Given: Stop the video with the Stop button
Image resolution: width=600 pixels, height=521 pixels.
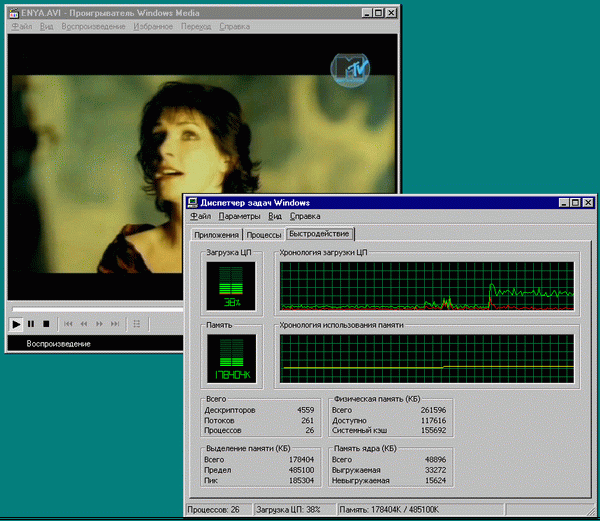Looking at the screenshot, I should (x=46, y=324).
